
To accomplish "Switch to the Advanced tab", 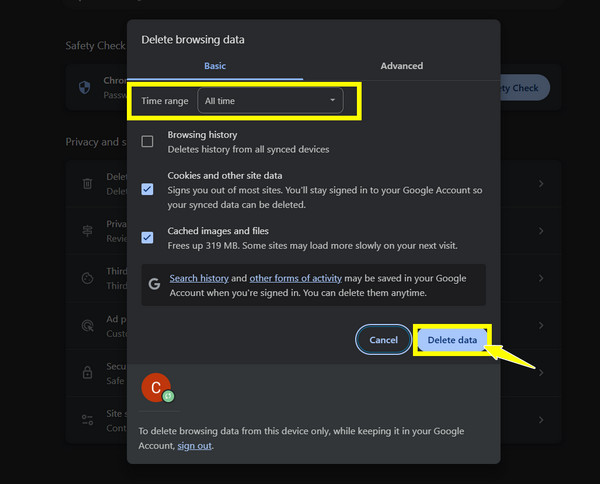I will tap(401, 66).
